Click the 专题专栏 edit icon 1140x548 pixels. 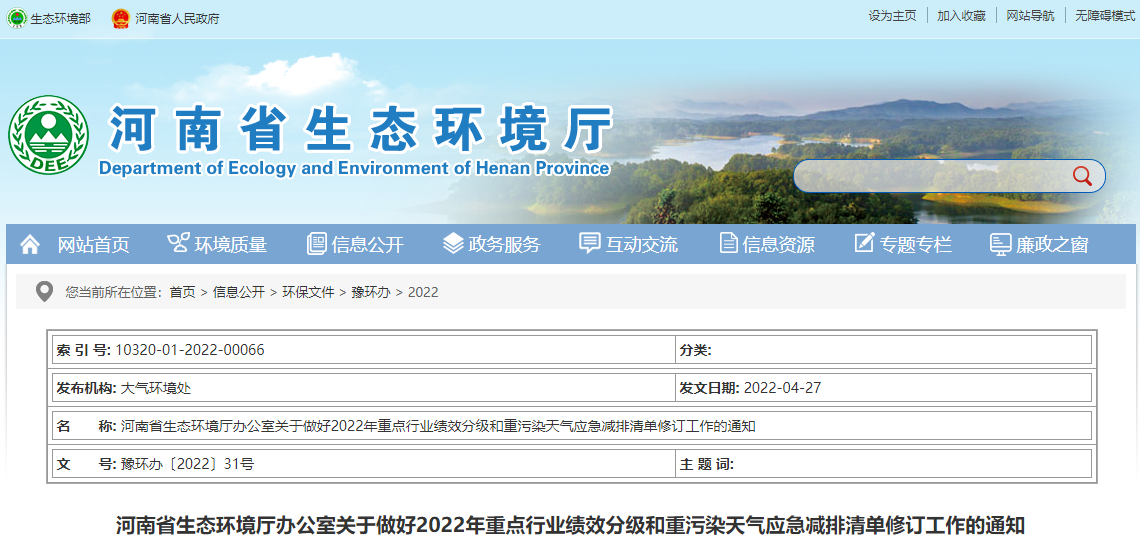point(864,243)
